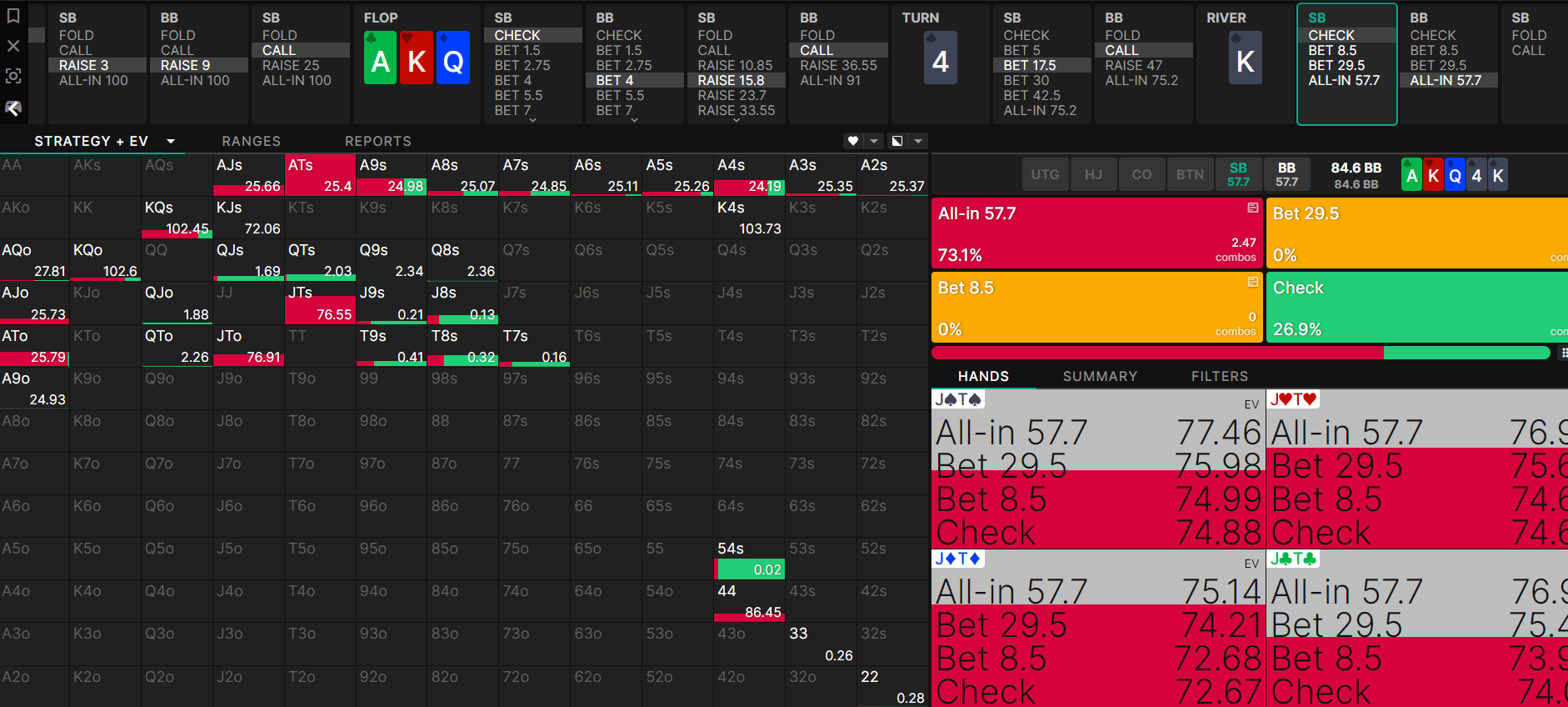Expand more raises below RAISE 33.55

tap(736, 119)
